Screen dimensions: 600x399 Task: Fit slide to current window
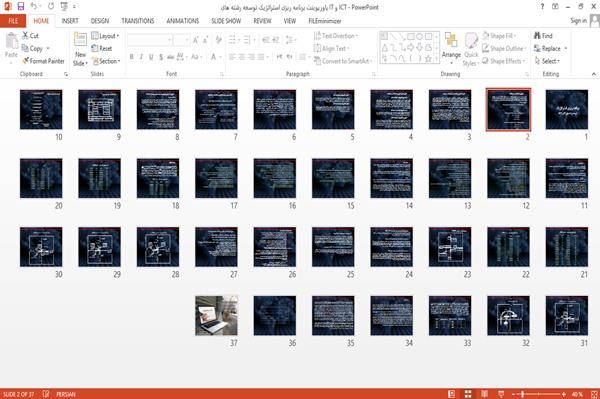tap(594, 394)
